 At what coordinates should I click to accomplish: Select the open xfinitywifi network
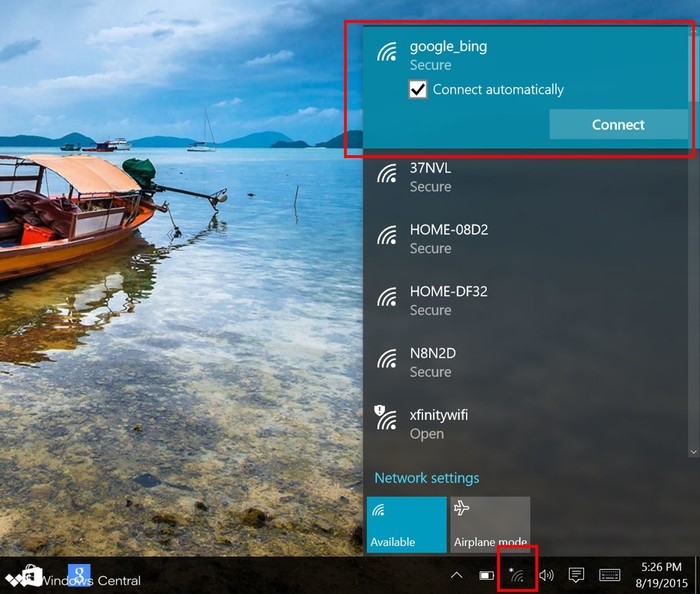pyautogui.click(x=438, y=424)
